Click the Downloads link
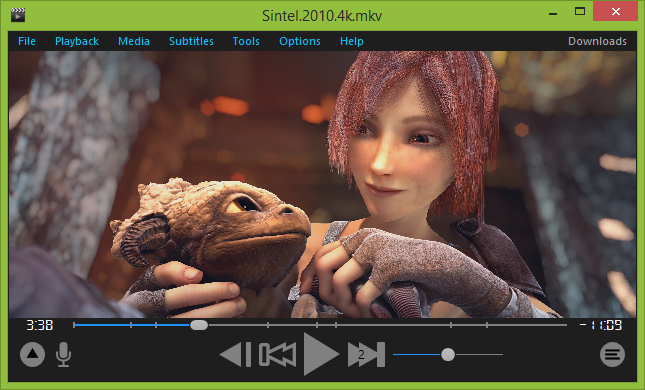The image size is (645, 390). coord(597,41)
